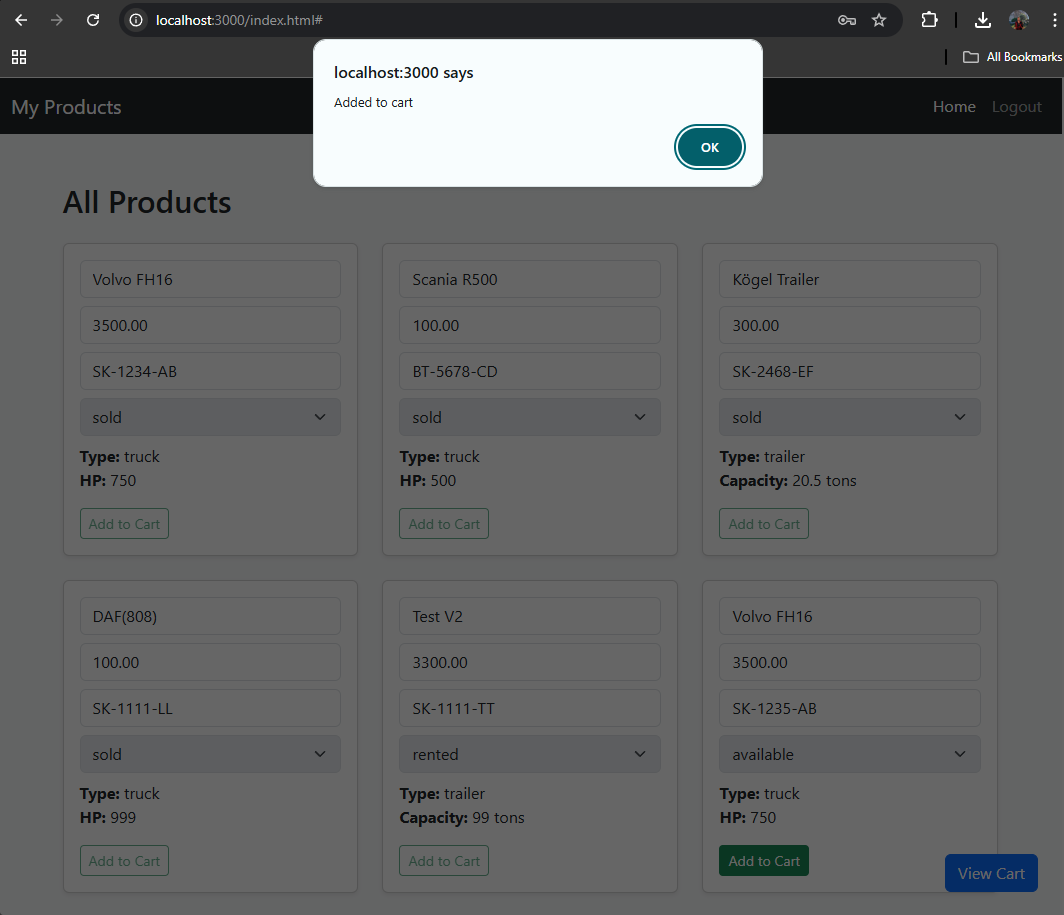Click the DAF(808) name field

coord(210,616)
